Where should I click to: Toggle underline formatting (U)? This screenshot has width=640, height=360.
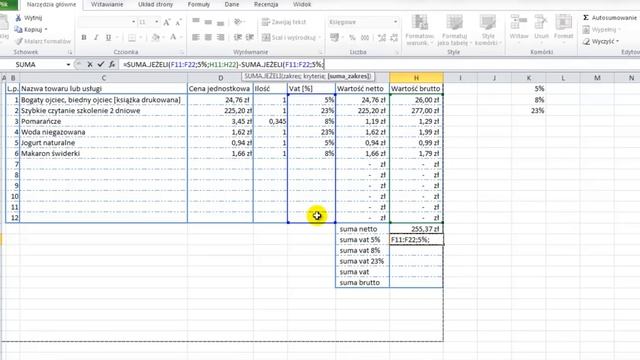pos(108,38)
